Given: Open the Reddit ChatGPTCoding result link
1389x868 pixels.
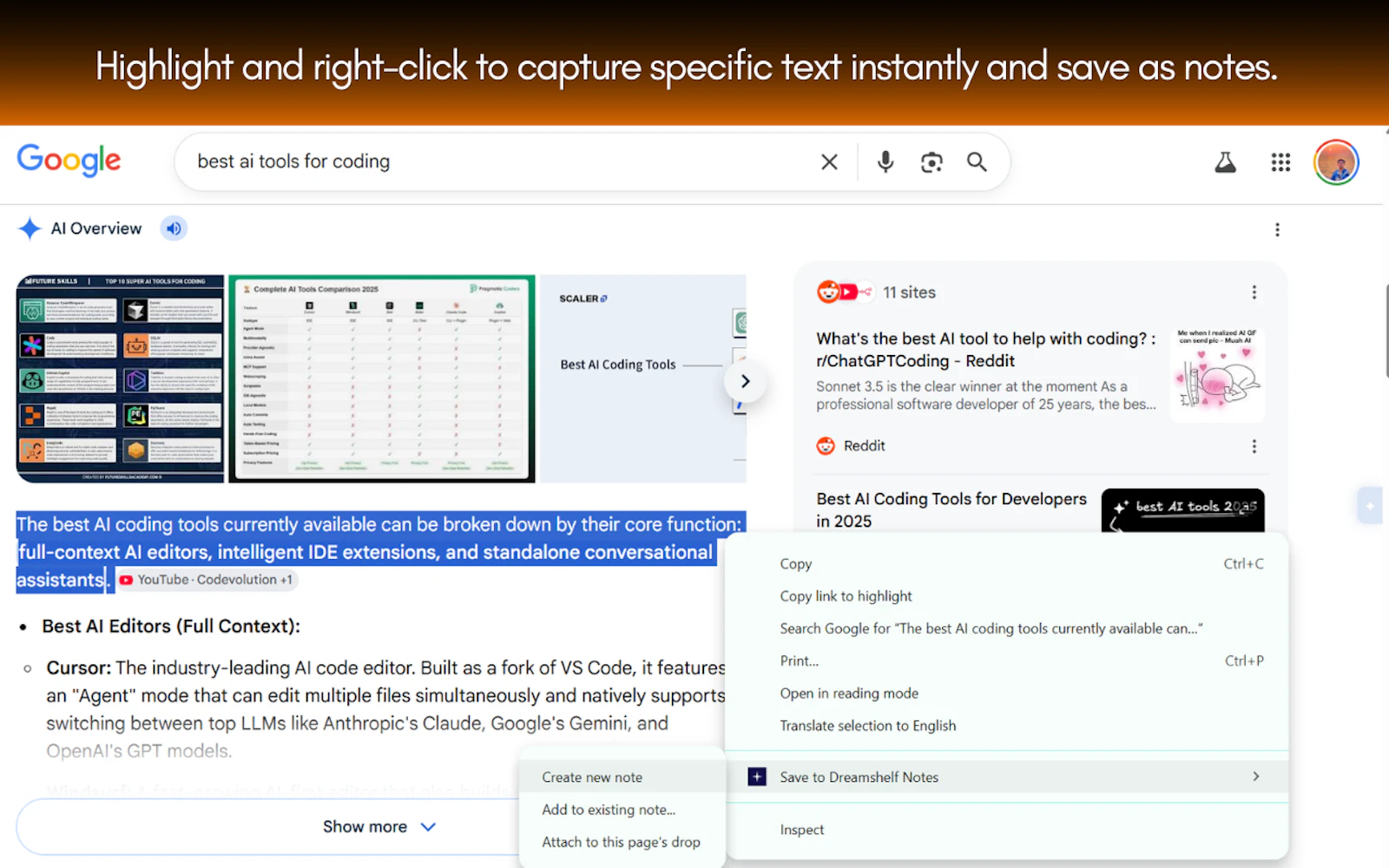Looking at the screenshot, I should pyautogui.click(x=986, y=350).
